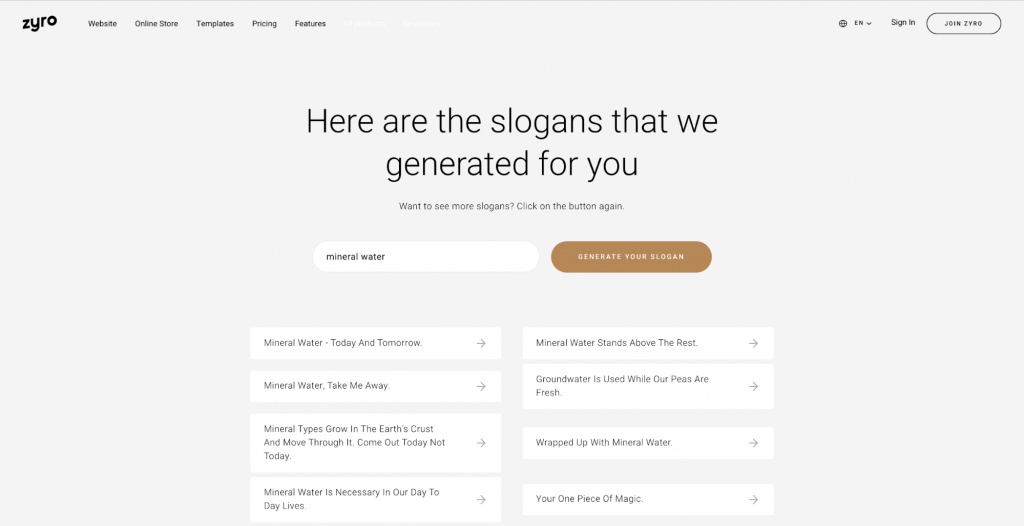Click the Generate Your Slogan button
The height and width of the screenshot is (526, 1024).
631,257
